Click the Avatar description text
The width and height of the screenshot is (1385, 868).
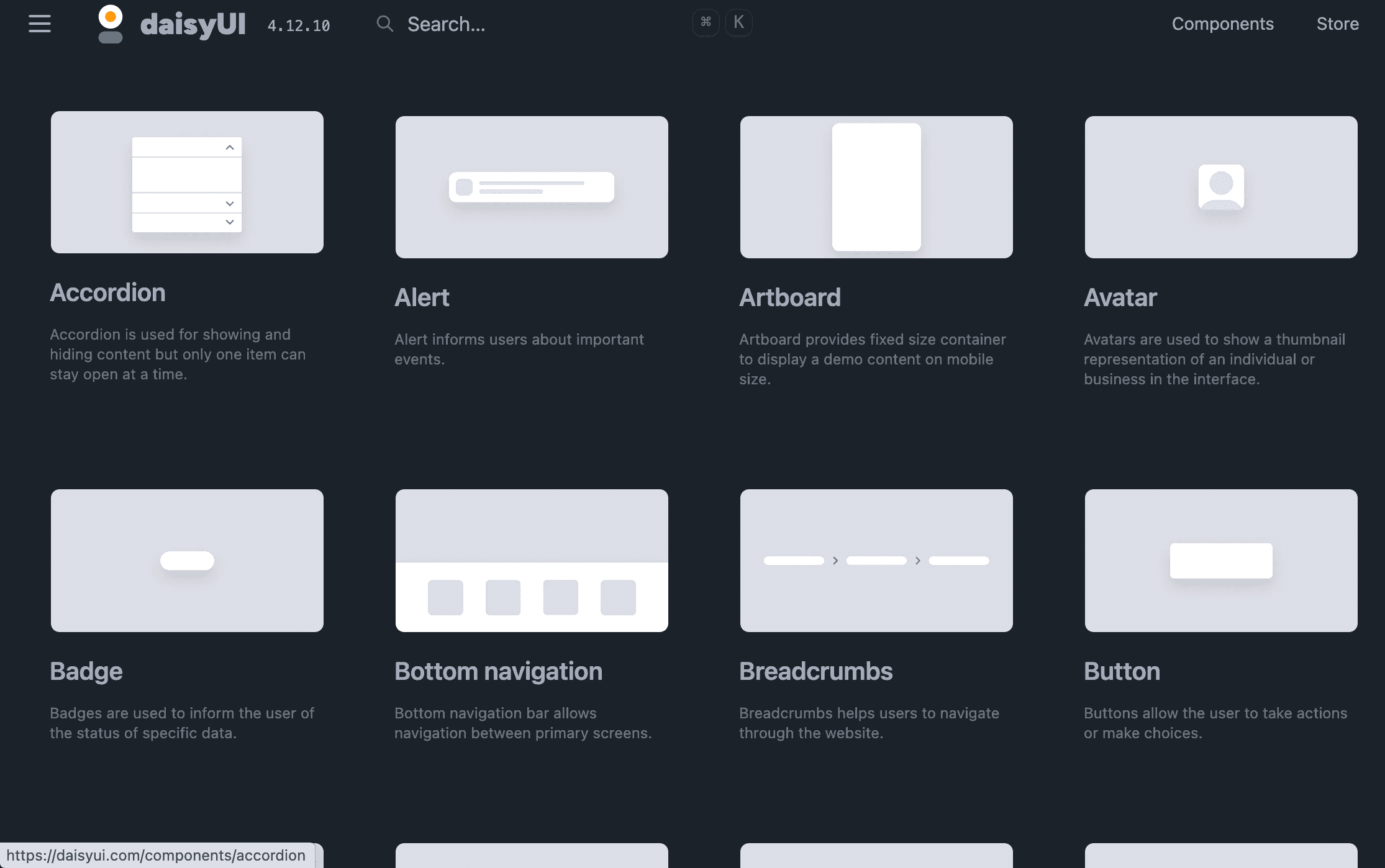1215,359
